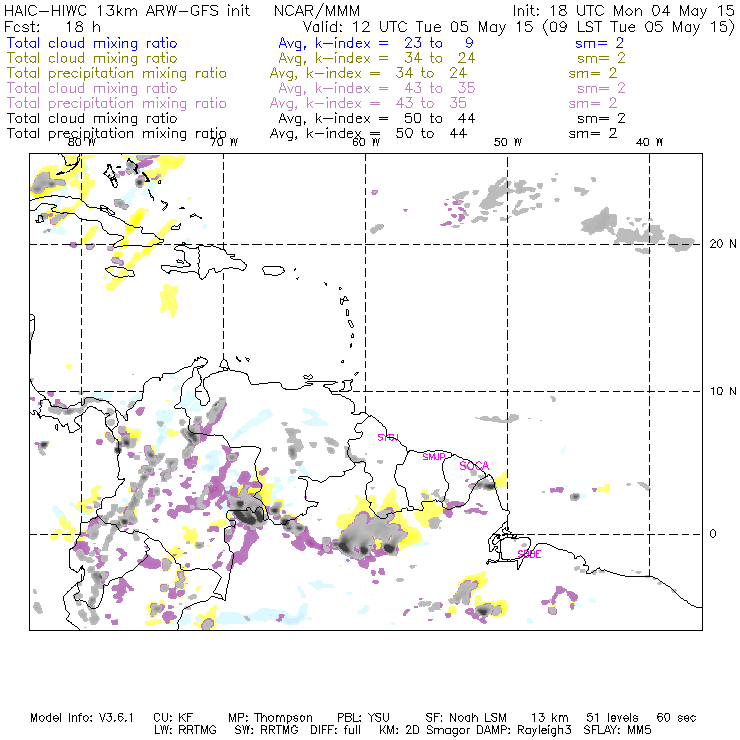Click the '70 W' longitude label
The height and width of the screenshot is (740, 740).
(x=224, y=142)
